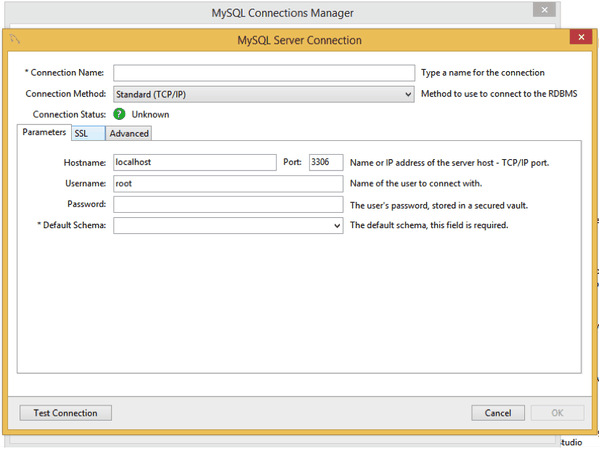599x449 pixels.
Task: Click the 'Method to use to connect to the RDBMS' text
Action: [x=499, y=94]
